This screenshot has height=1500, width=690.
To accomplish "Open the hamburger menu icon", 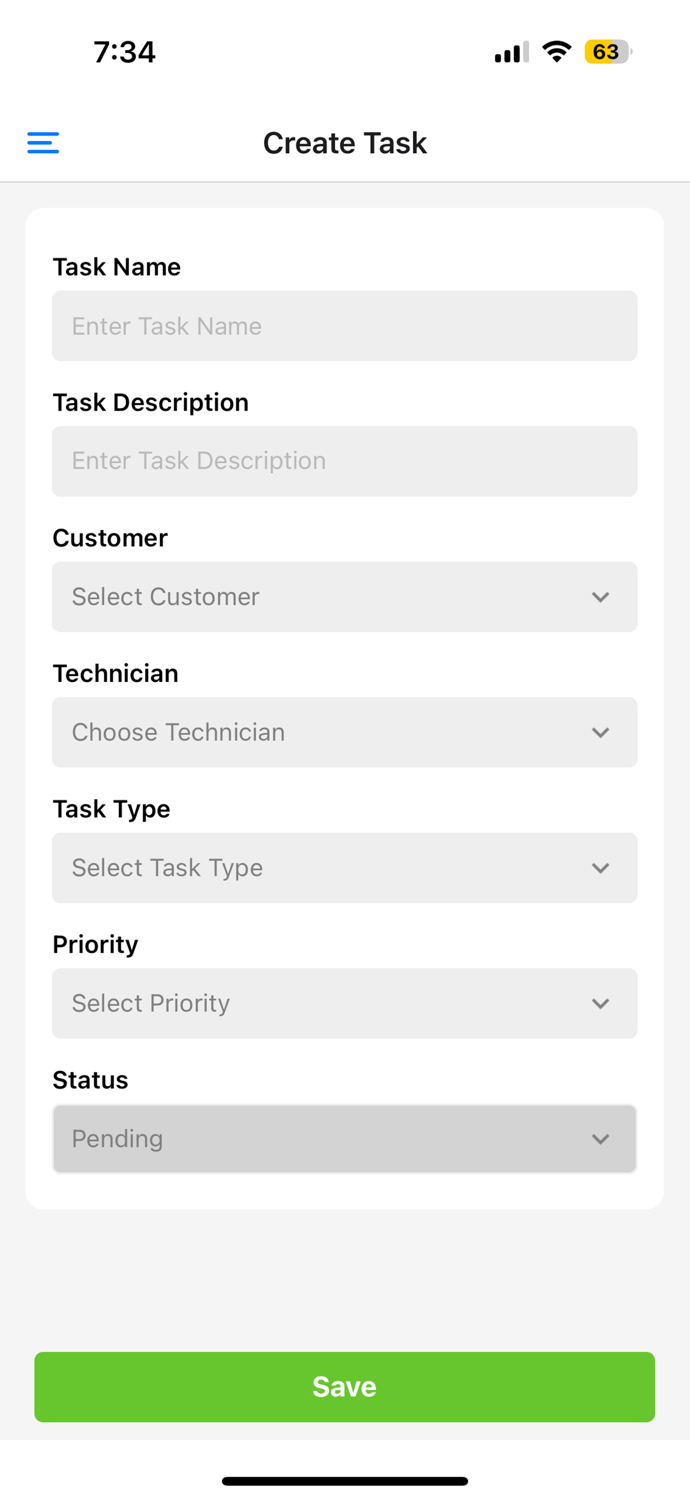I will click(43, 143).
